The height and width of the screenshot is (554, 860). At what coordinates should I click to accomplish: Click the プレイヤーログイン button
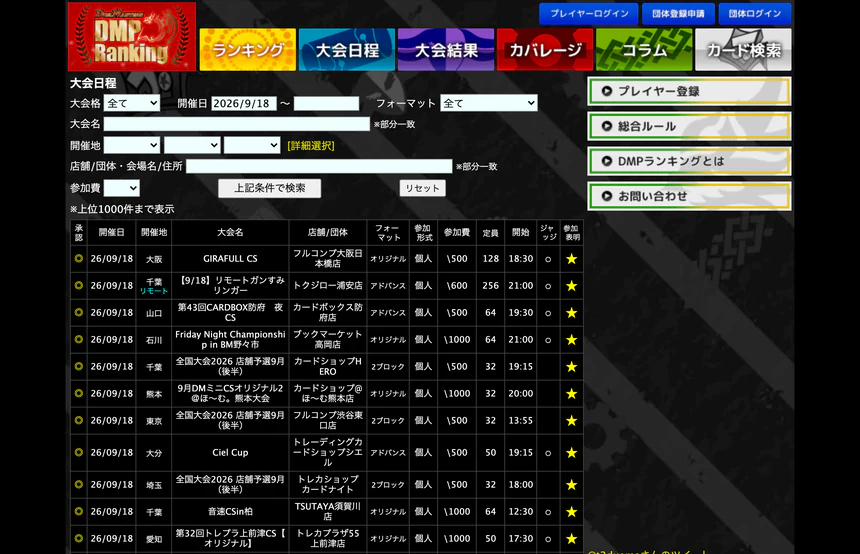click(x=589, y=14)
